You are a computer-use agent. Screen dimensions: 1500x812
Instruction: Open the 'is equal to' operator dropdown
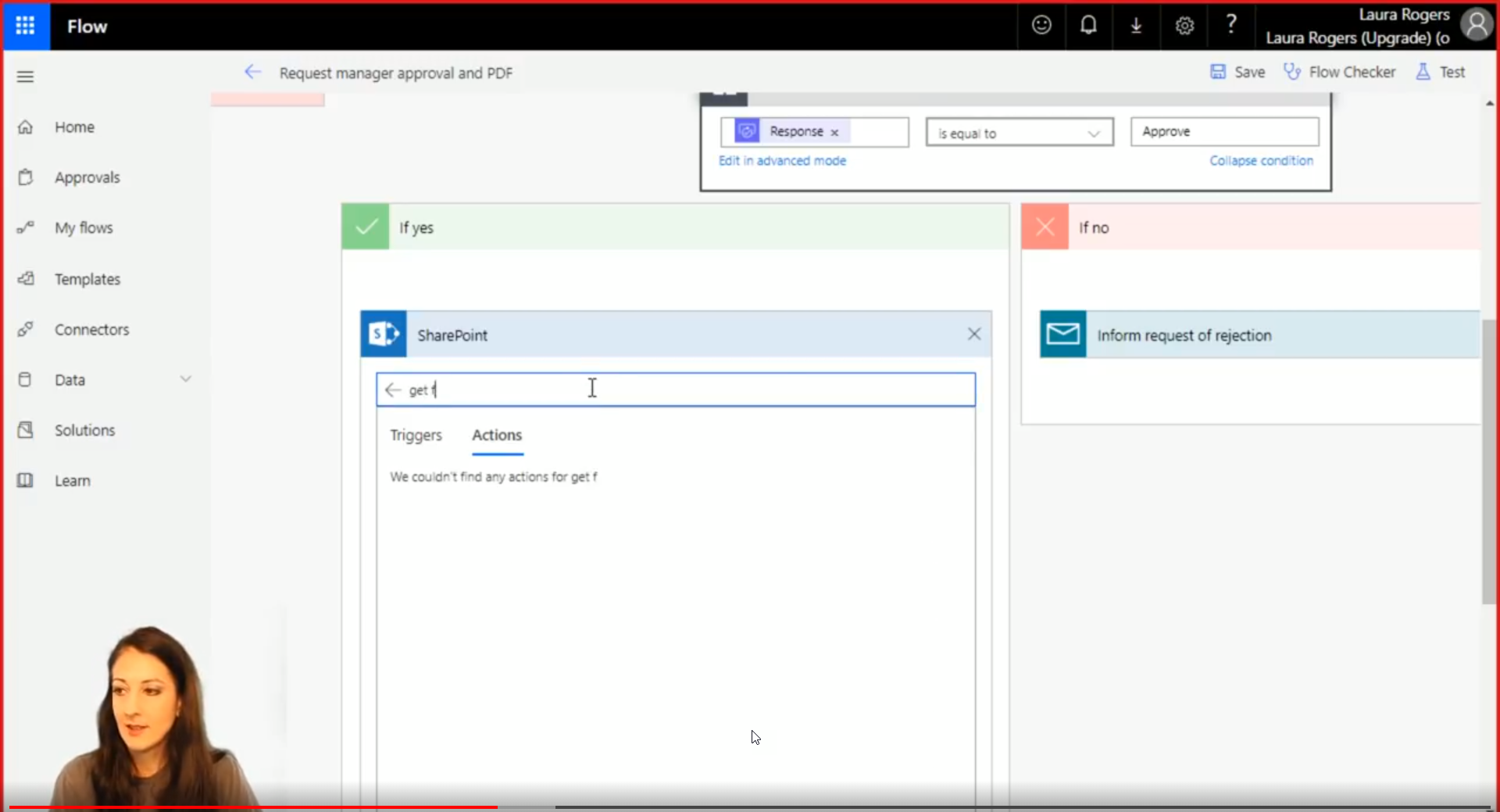coord(1094,132)
